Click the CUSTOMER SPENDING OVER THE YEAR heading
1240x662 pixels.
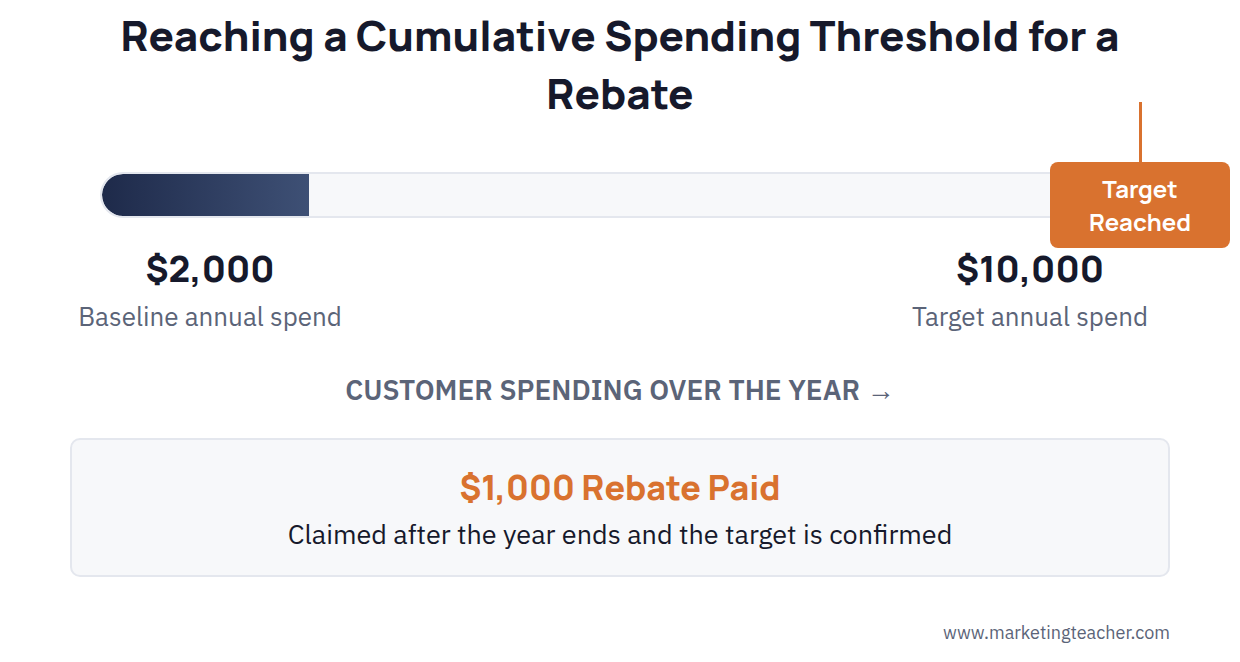(619, 391)
